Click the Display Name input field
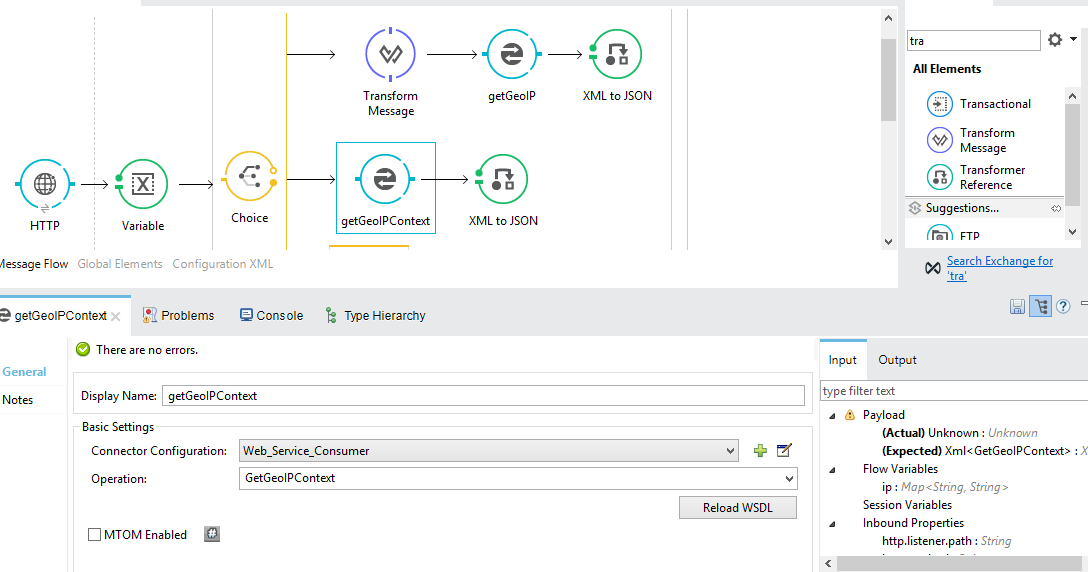1088x572 pixels. tap(483, 396)
